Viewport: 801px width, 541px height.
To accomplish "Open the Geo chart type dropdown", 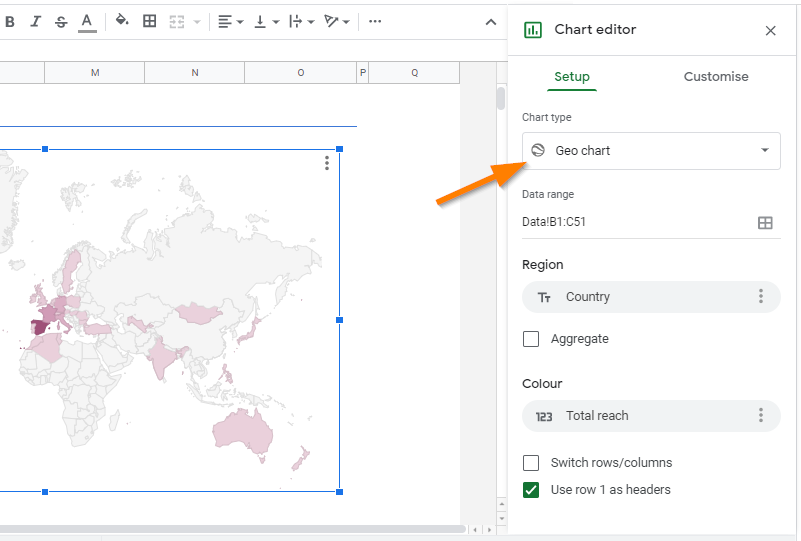I will 651,151.
